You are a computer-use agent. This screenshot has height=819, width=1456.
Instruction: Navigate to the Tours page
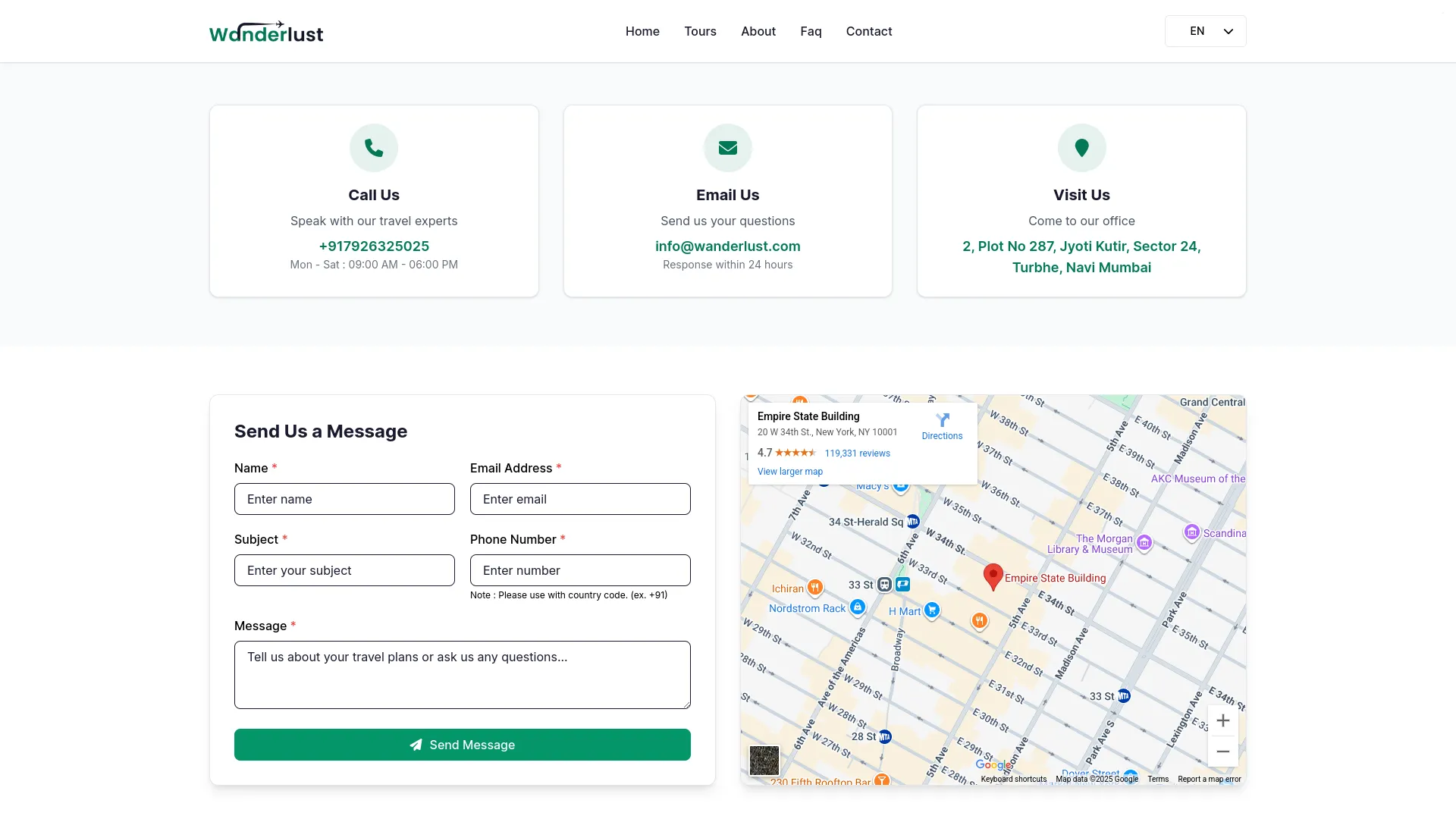(x=700, y=31)
